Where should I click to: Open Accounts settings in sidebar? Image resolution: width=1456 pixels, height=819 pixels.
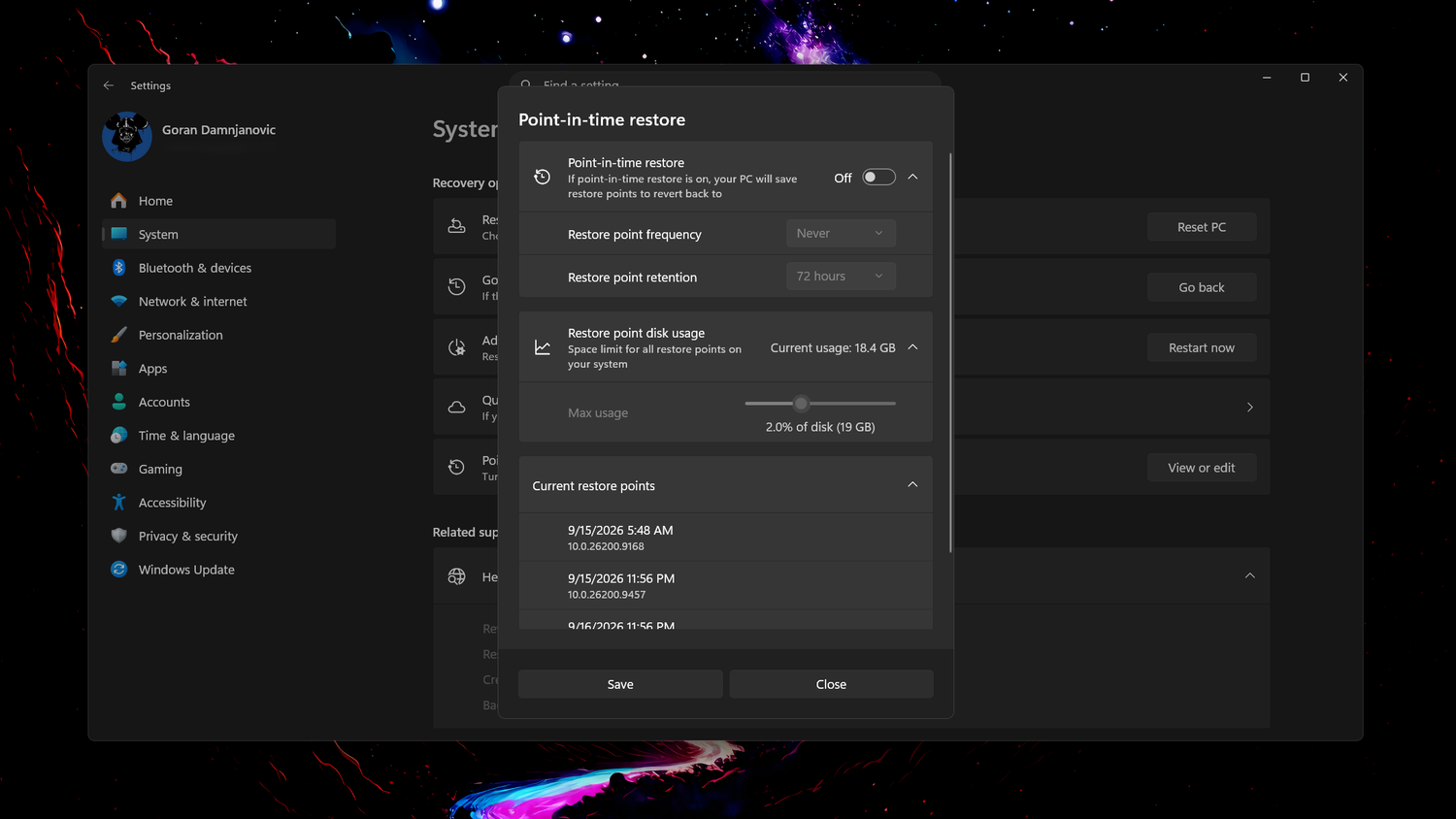pyautogui.click(x=218, y=402)
